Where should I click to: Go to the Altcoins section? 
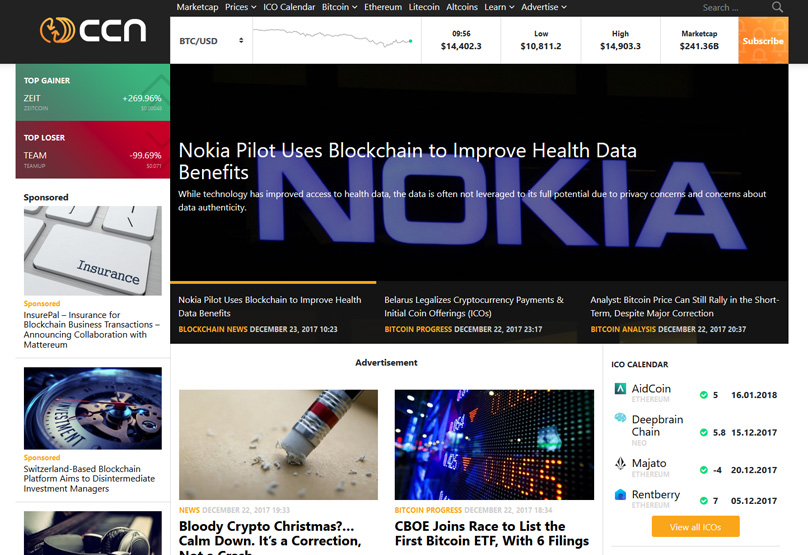pos(462,7)
